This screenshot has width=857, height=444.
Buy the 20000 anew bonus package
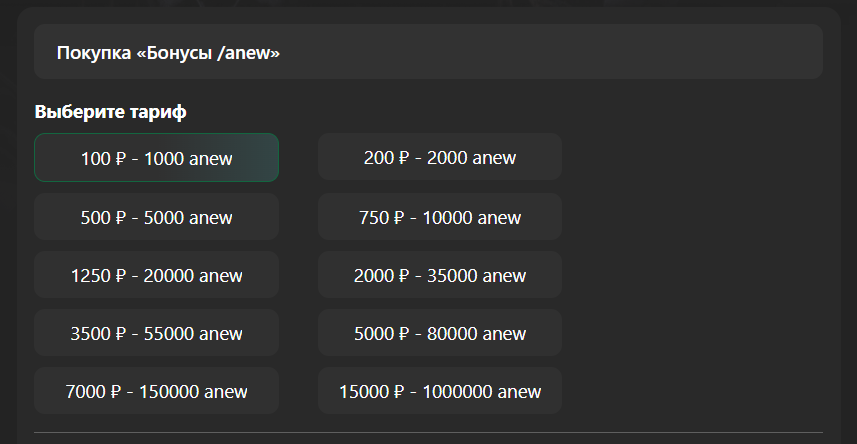click(x=156, y=274)
